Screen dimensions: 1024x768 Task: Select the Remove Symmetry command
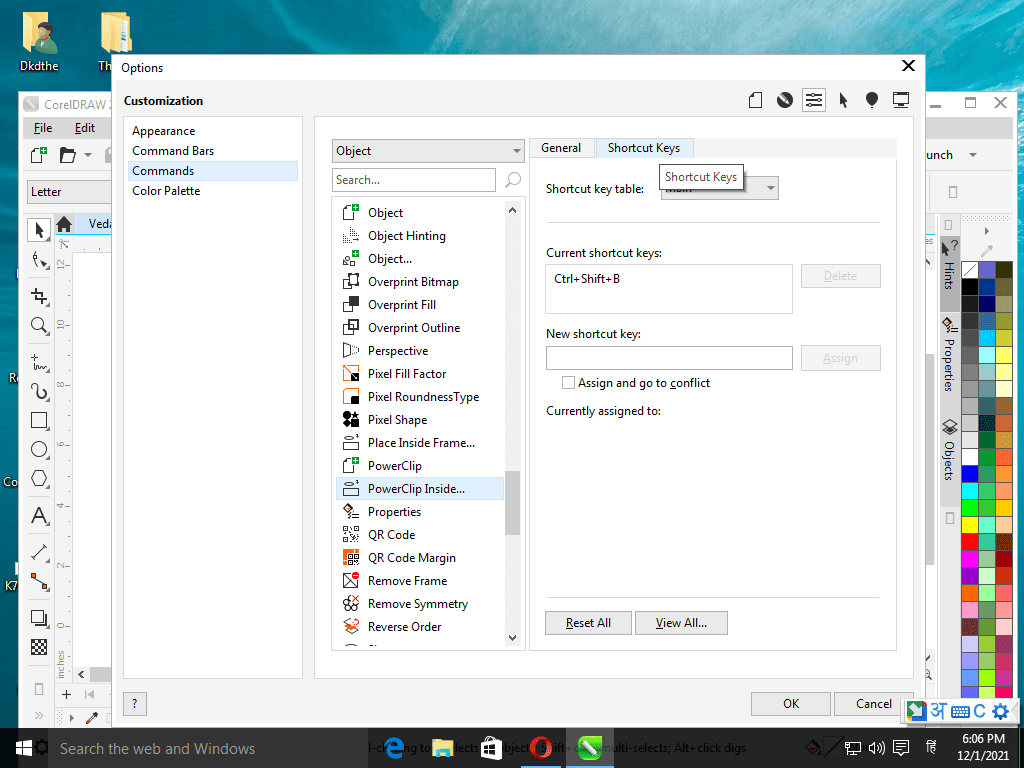point(420,604)
